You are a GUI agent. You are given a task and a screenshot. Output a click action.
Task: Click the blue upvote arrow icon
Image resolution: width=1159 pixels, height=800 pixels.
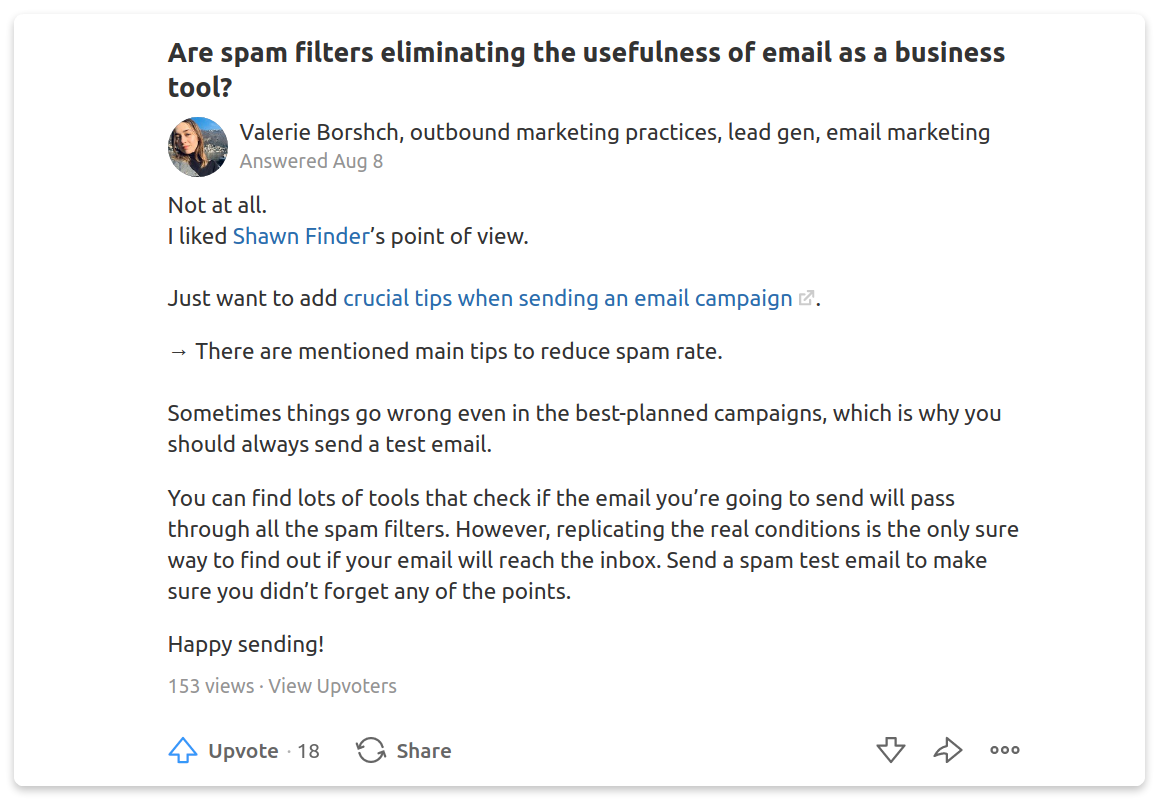183,750
